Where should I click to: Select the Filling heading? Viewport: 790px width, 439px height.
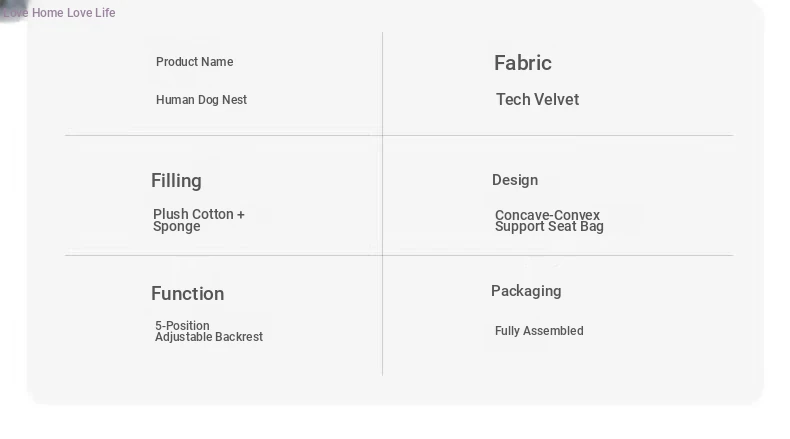click(176, 181)
